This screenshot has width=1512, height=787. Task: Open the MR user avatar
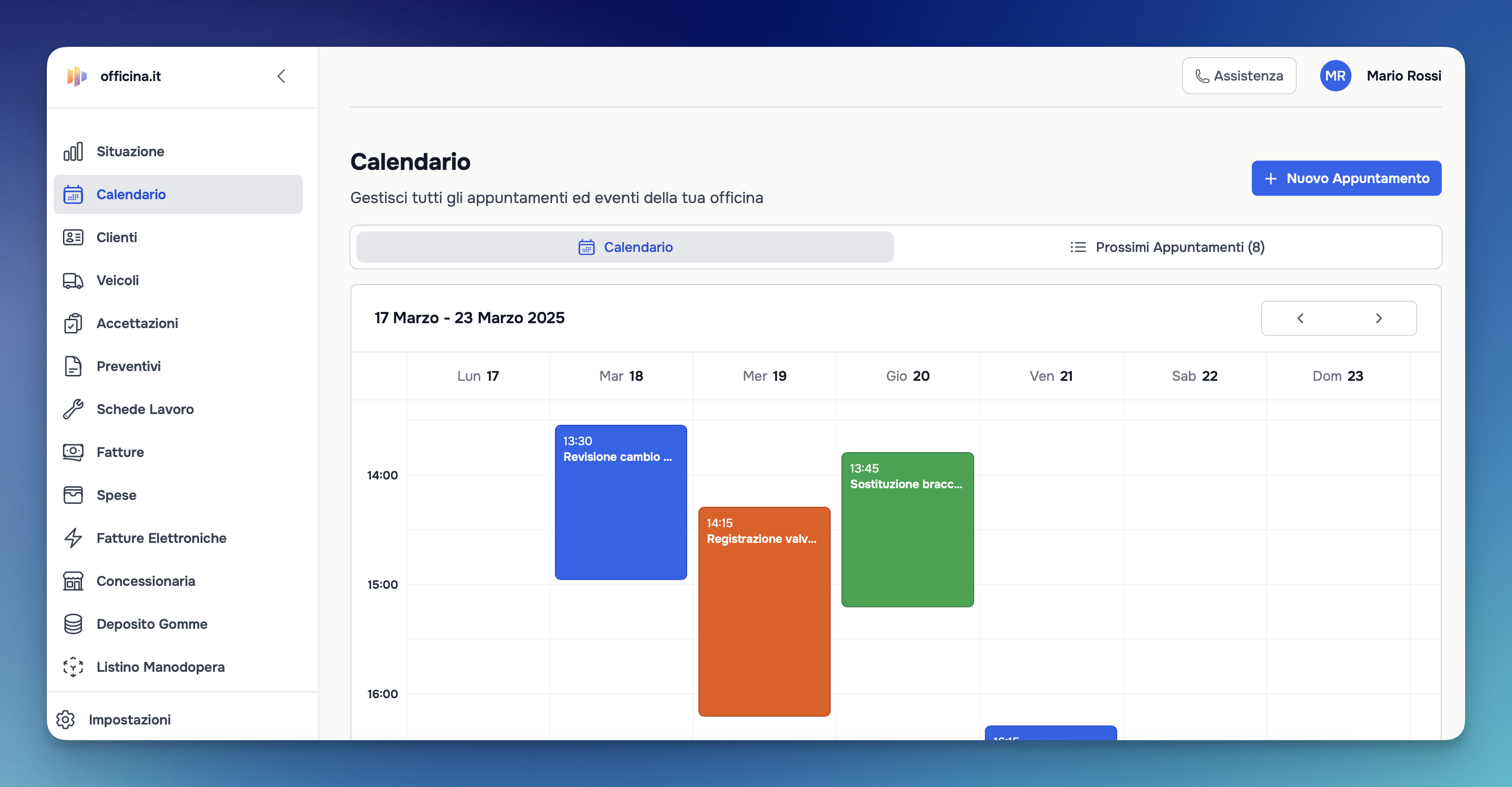point(1335,75)
